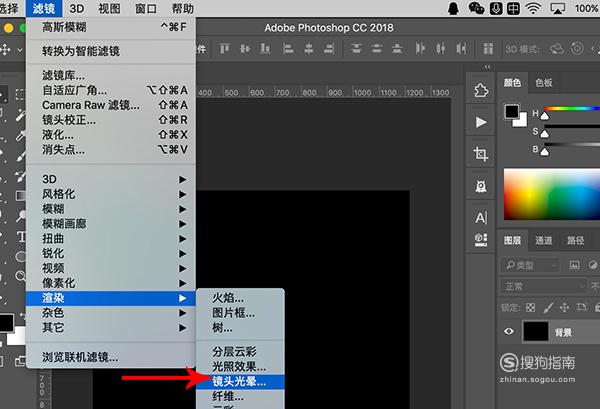
Task: Click distribute vertical centers icon
Action: click(x=377, y=49)
